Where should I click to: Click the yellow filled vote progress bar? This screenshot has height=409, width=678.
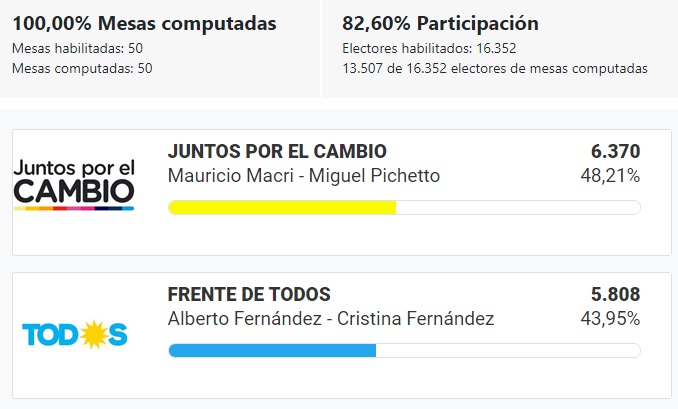[x=282, y=208]
